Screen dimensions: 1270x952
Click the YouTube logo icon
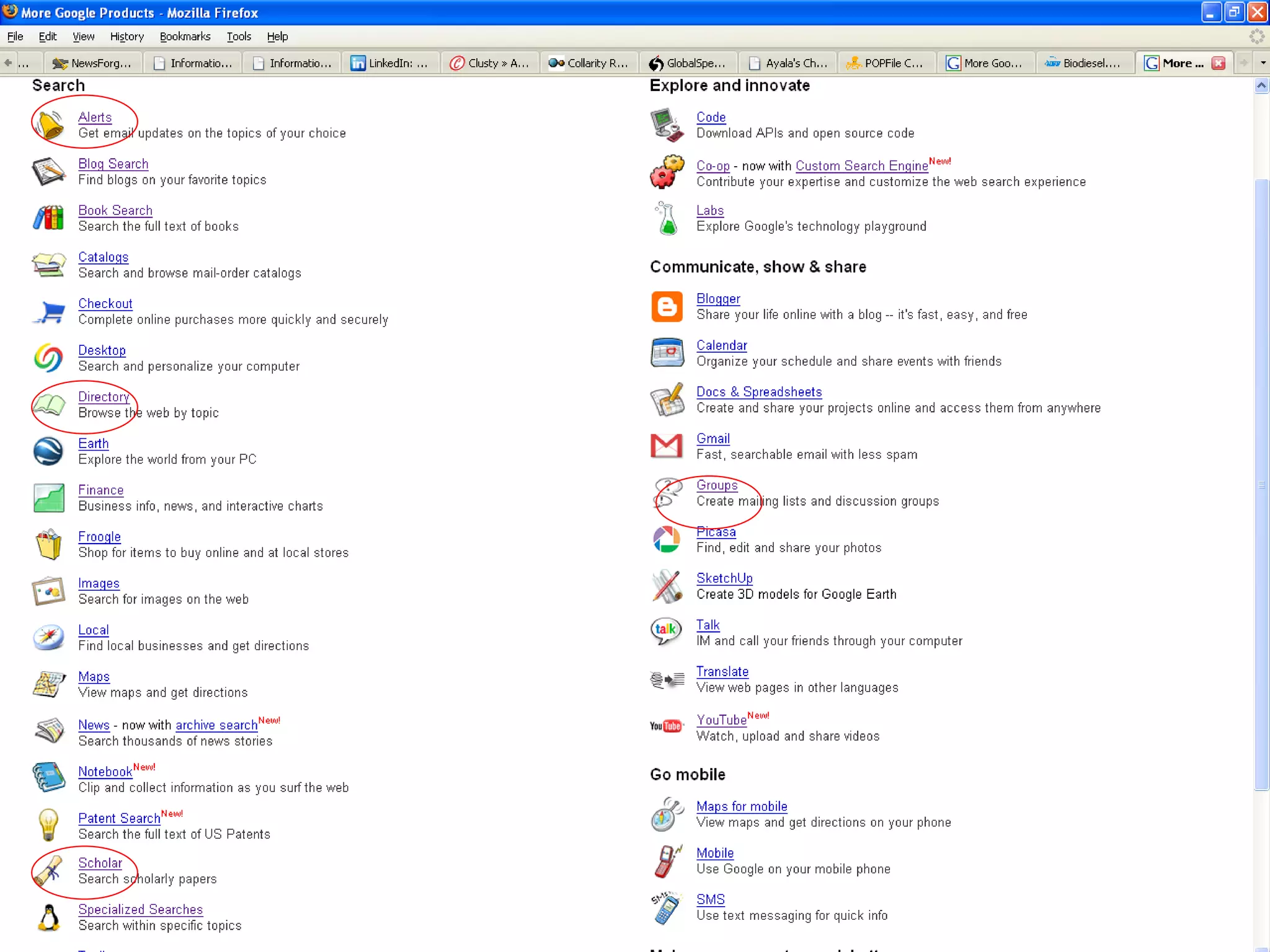coord(666,726)
